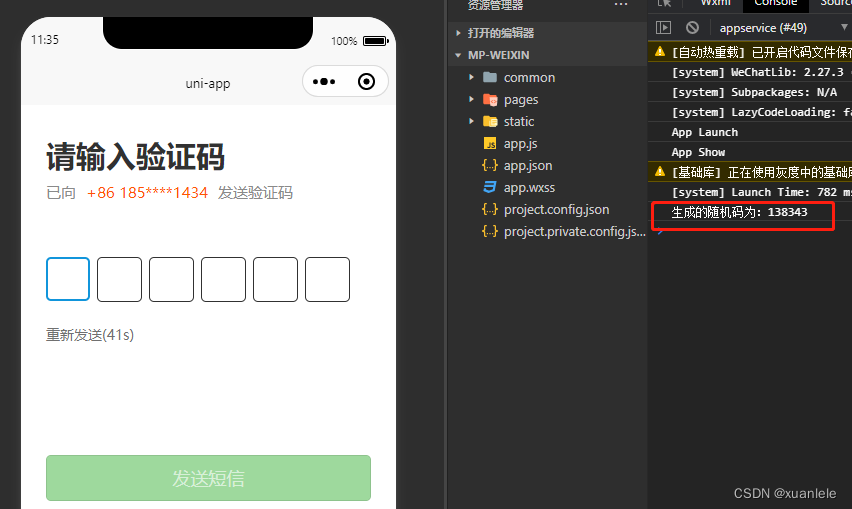Viewport: 852px width, 509px height.
Task: Expand the static folder arrow
Action: (x=471, y=121)
